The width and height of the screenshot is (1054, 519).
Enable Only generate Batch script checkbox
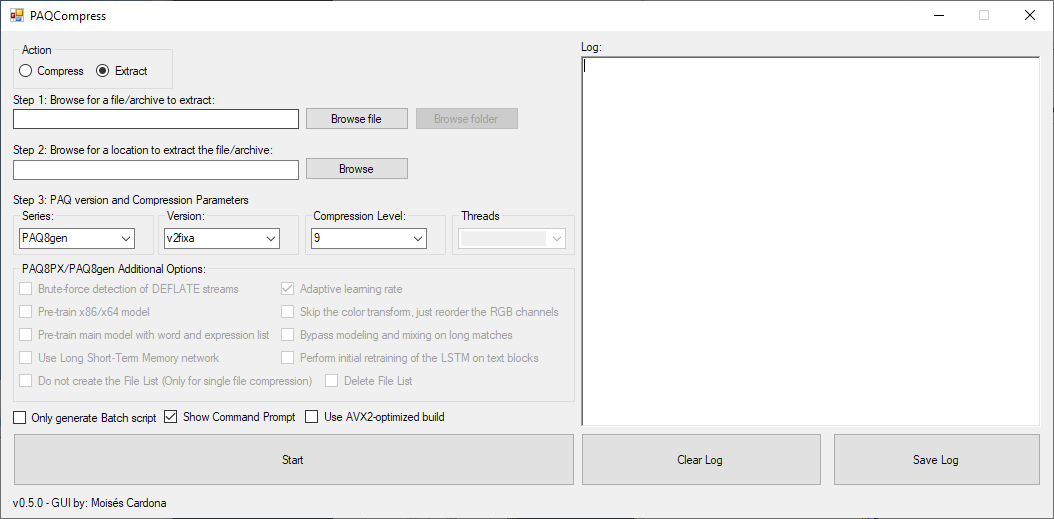tap(20, 417)
